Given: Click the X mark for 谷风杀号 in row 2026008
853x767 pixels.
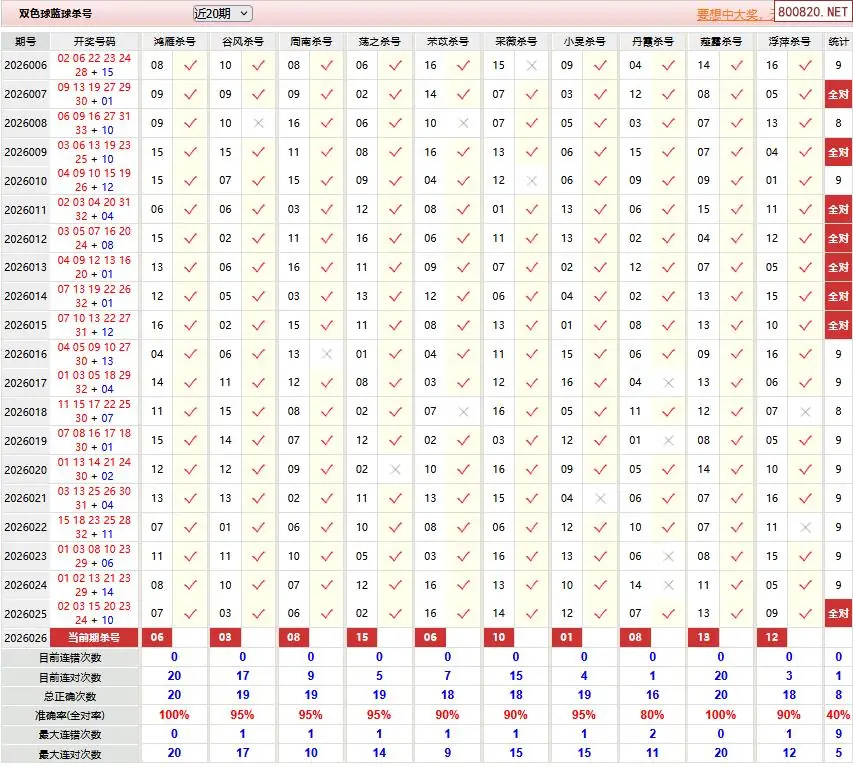Looking at the screenshot, I should (259, 123).
